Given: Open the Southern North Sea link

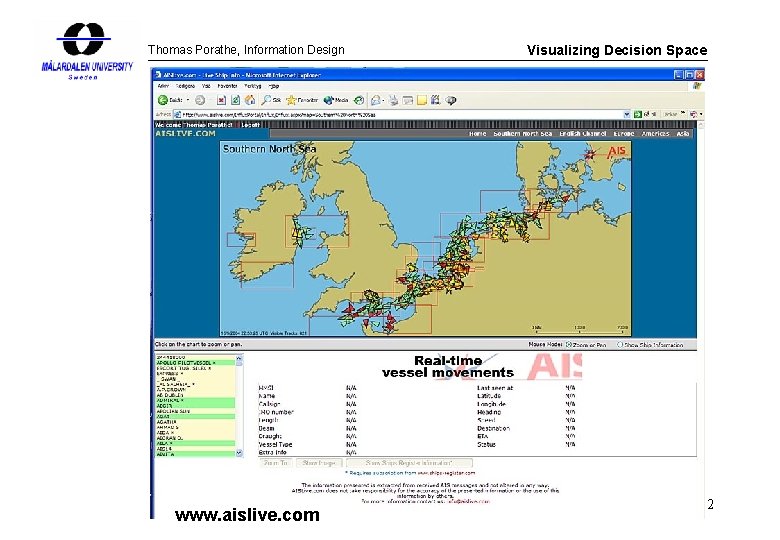Looking at the screenshot, I should (x=522, y=134).
